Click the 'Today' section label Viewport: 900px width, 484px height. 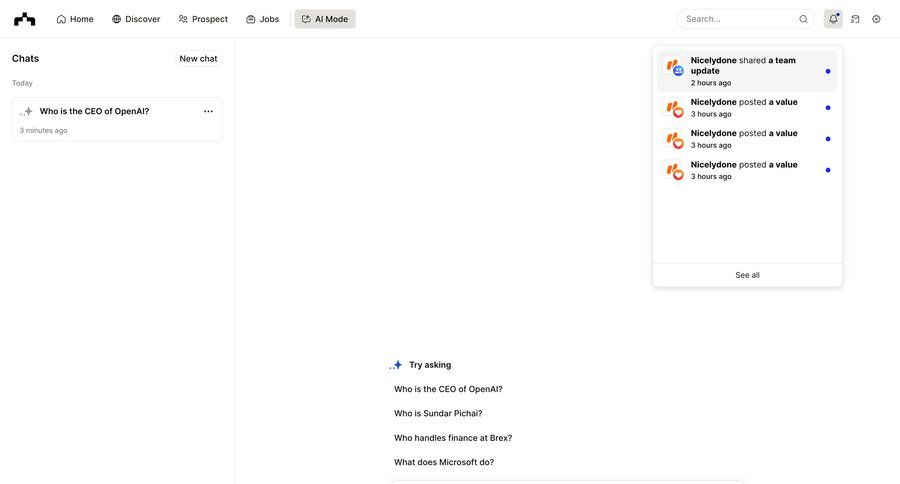(x=22, y=83)
